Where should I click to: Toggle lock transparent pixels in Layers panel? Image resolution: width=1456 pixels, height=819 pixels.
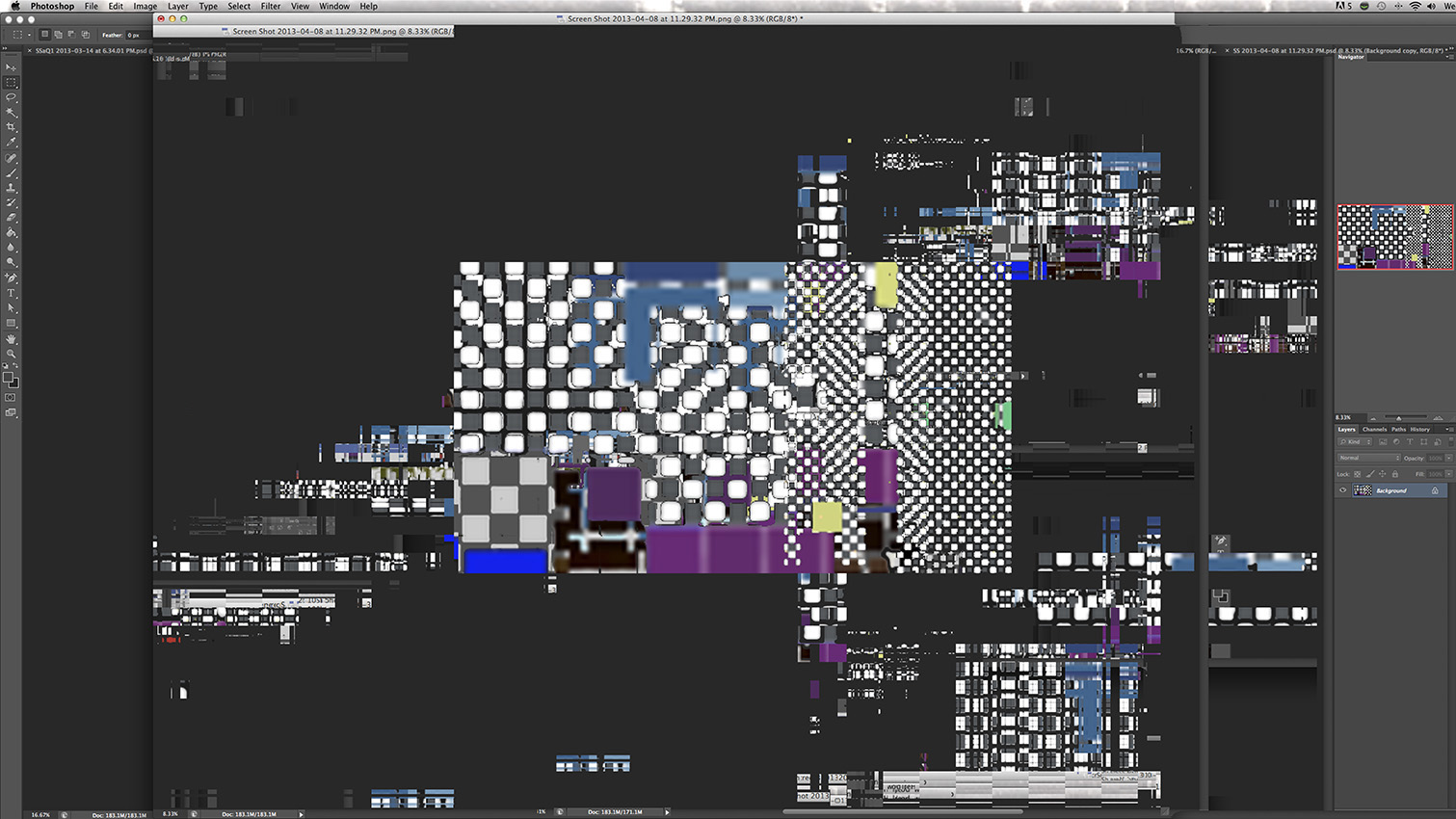click(1358, 474)
